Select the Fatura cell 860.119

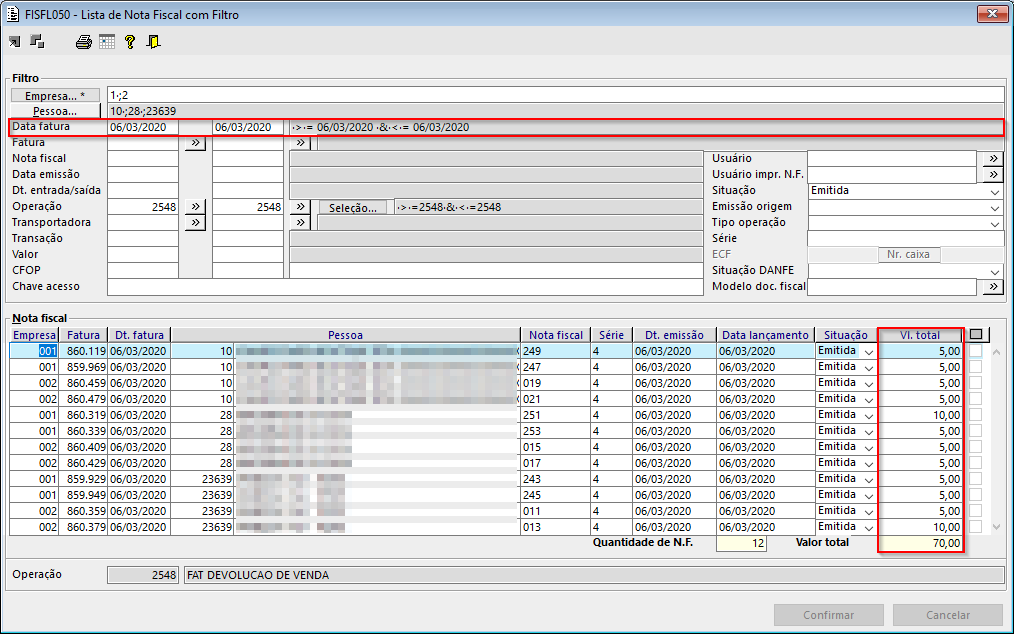[x=83, y=351]
